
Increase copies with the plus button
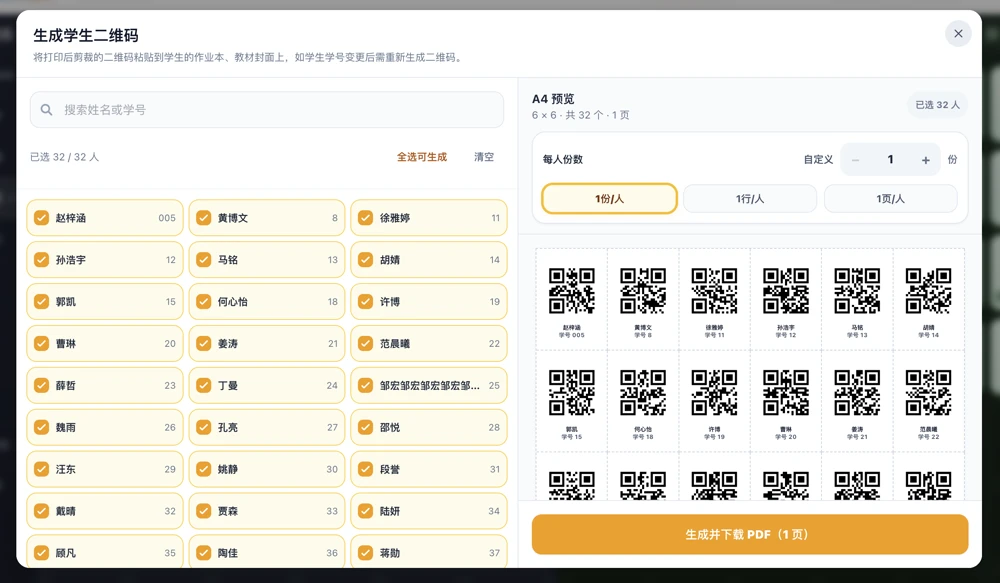coord(925,160)
